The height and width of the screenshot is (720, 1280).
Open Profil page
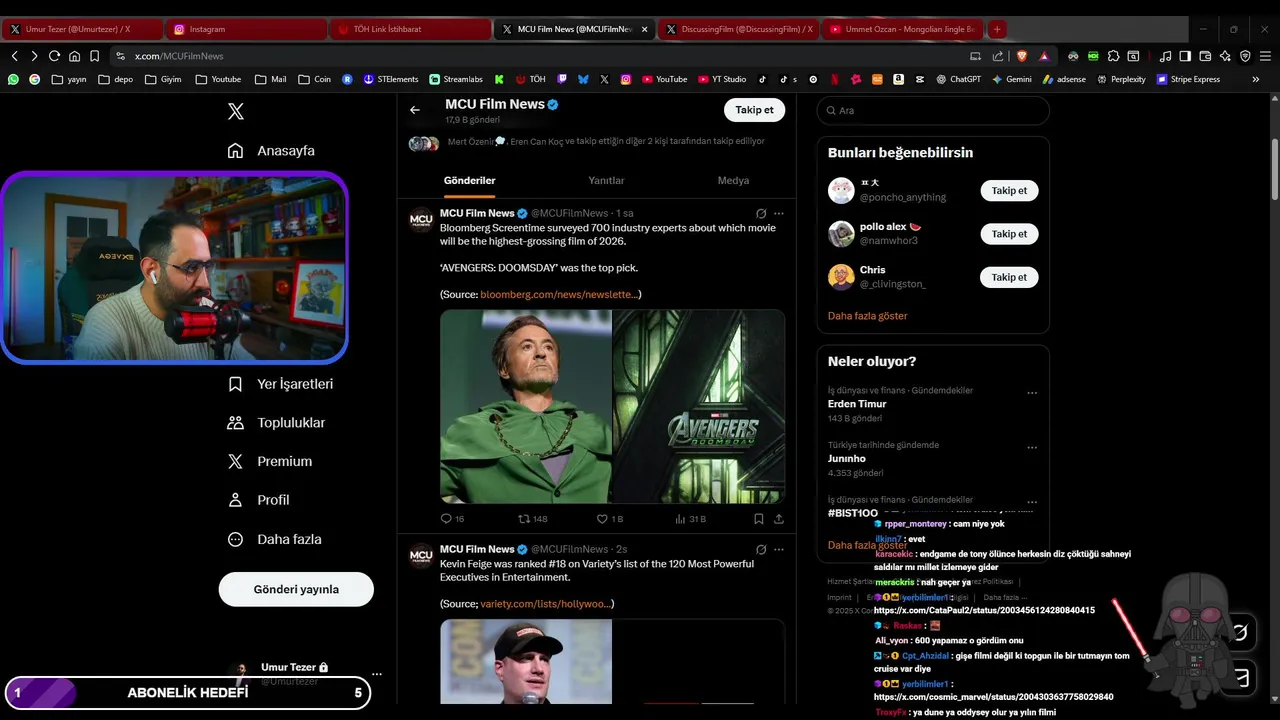click(258, 500)
